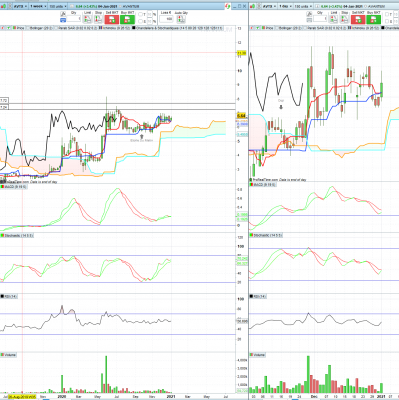Viewport: 399px width, 400px height.
Task: Click the Loss € input field in the weekly chart
Action: click(166, 19)
